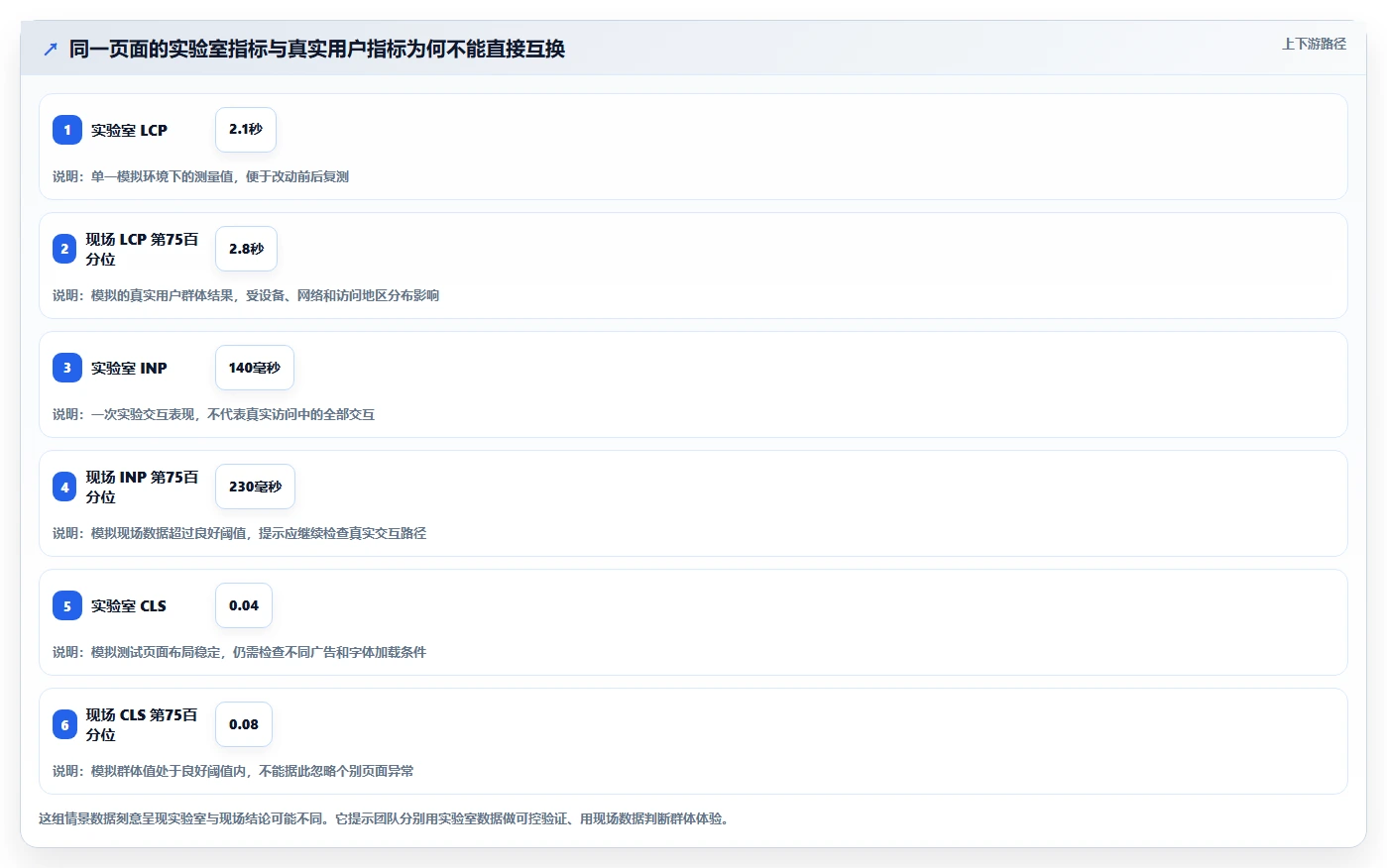
Task: Click the 2.8秒 value chip
Action: [246, 249]
